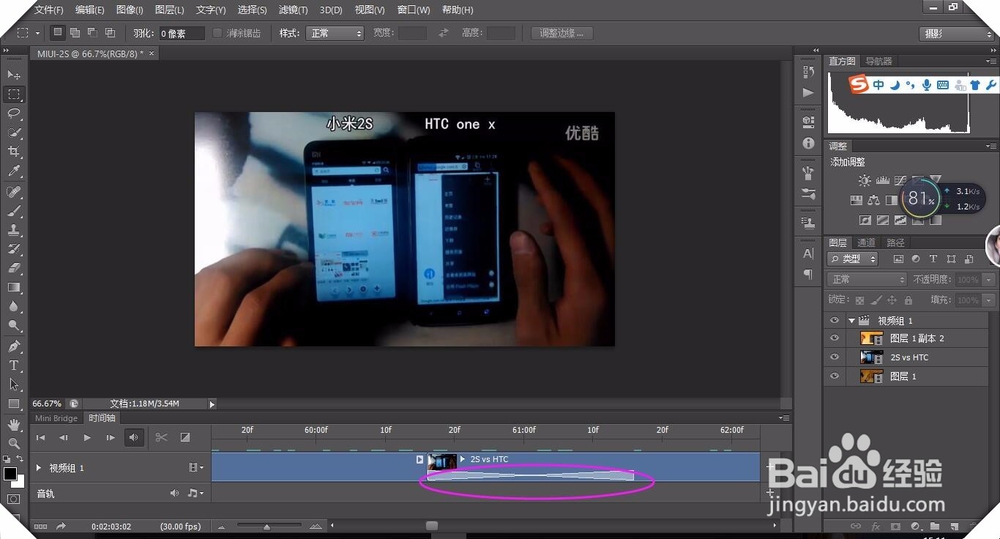This screenshot has height=539, width=1000.
Task: Select the Rectangular Marquee tool in toolbox
Action: click(13, 94)
